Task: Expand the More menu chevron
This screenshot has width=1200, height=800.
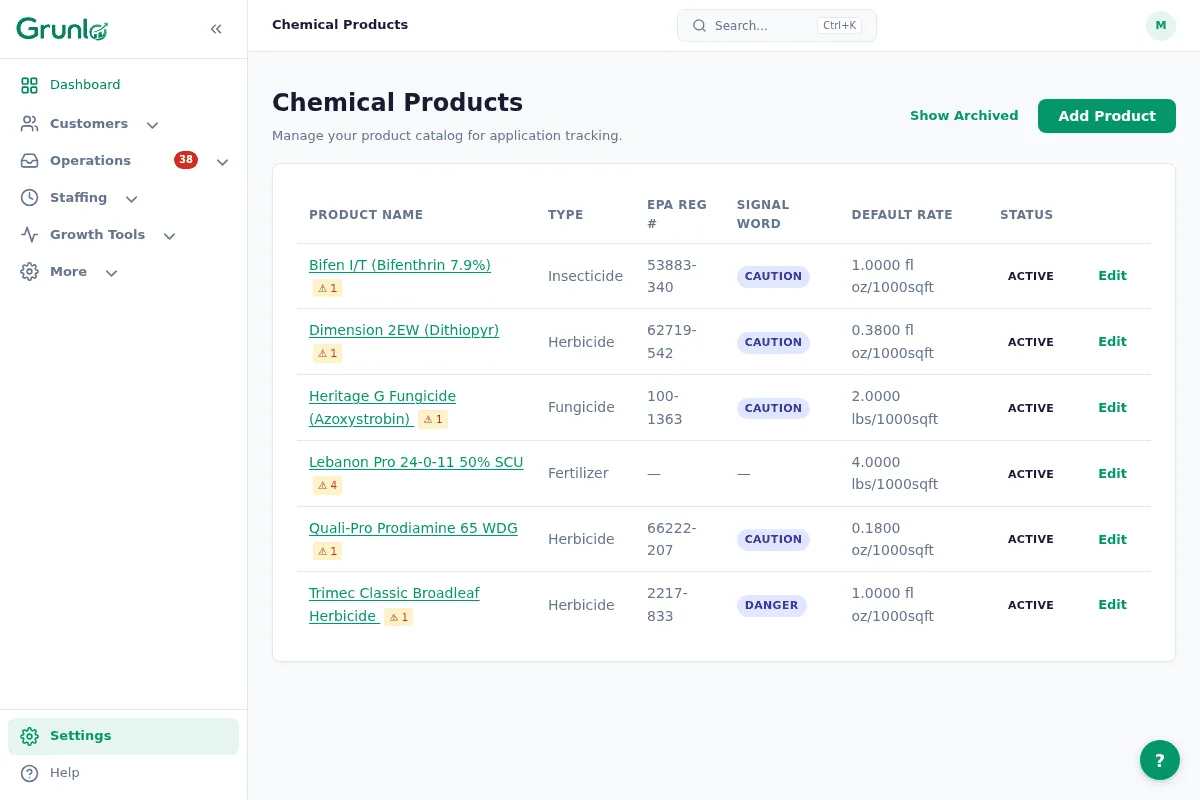Action: [x=111, y=273]
